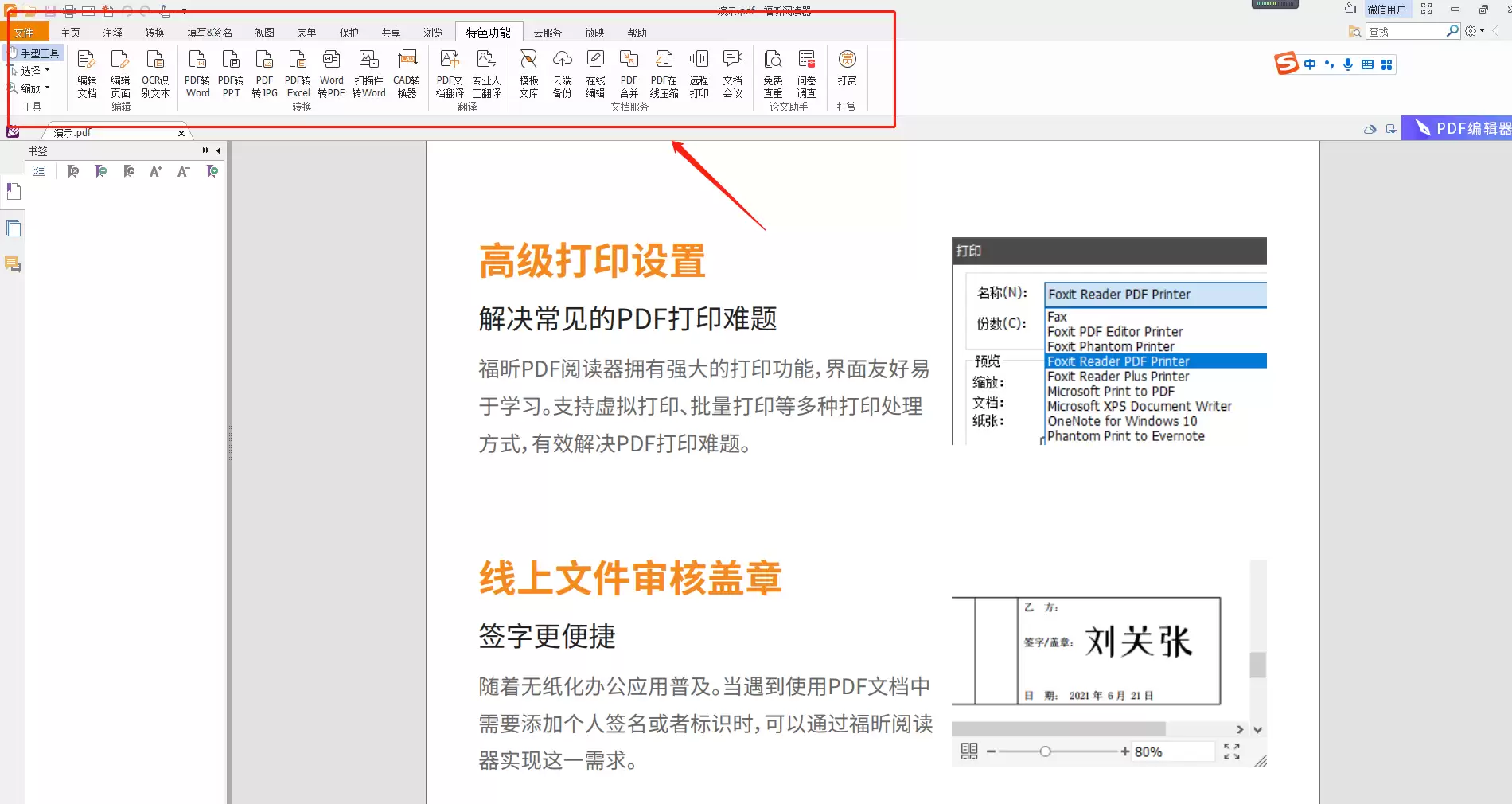1512x804 pixels.
Task: Toggle the 手型工具 hand tool
Action: pyautogui.click(x=35, y=52)
